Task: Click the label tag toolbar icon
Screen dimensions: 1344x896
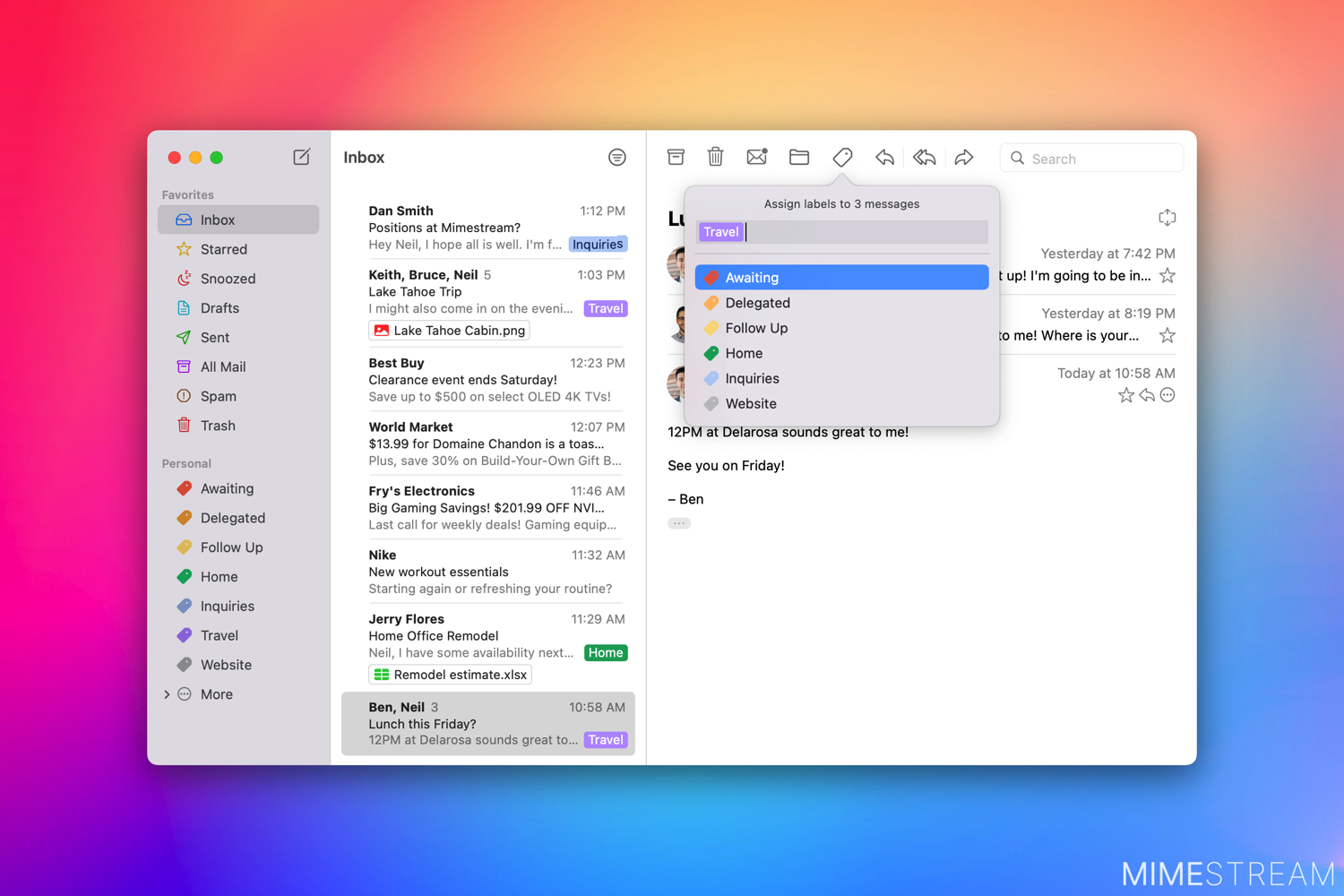Action: point(842,158)
